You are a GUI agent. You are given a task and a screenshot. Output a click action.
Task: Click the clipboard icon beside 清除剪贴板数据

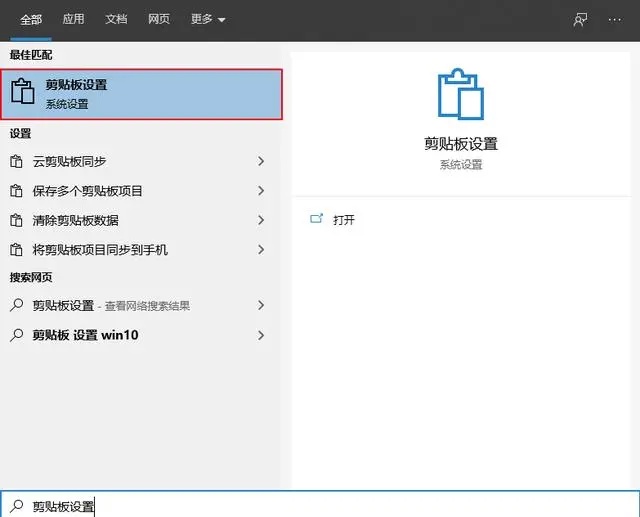click(x=16, y=220)
